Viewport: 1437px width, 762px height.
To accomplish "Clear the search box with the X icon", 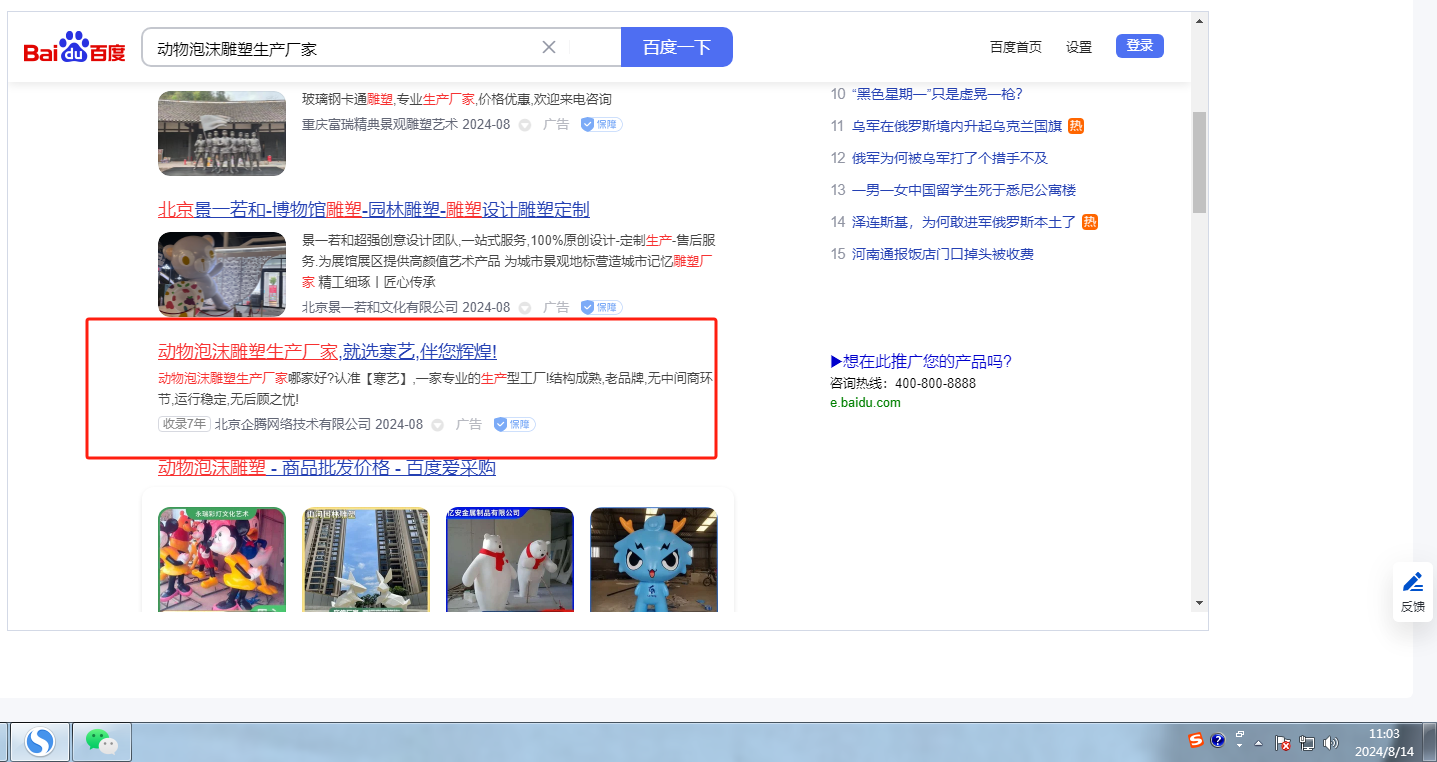I will 549,47.
